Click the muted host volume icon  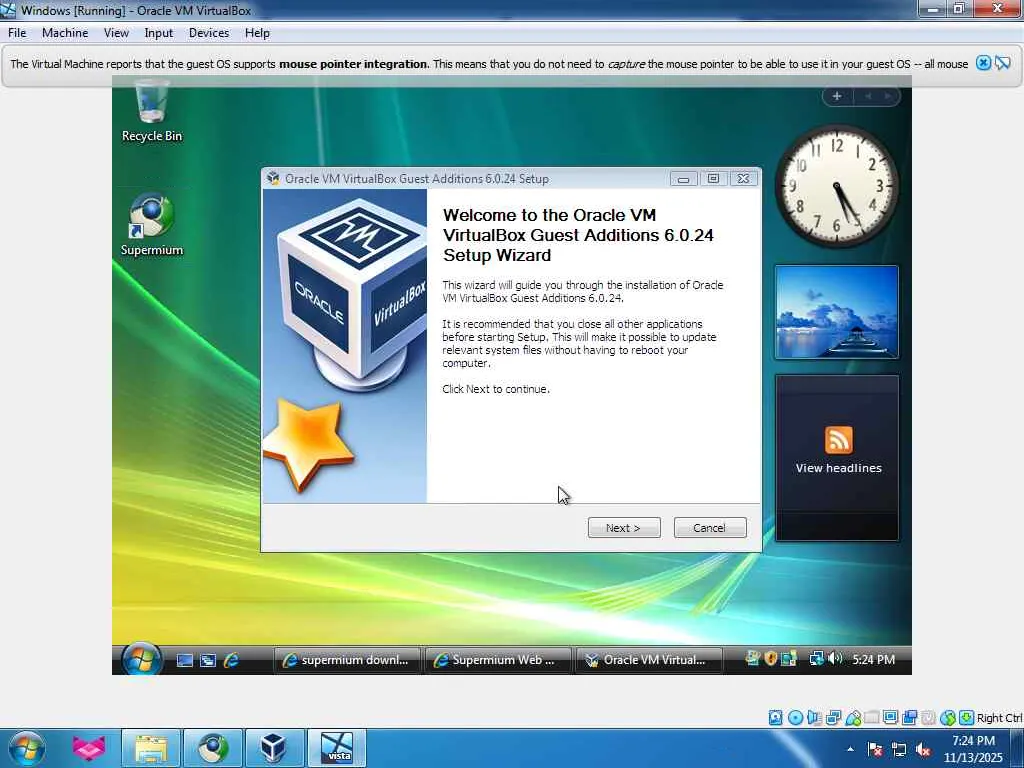923,749
